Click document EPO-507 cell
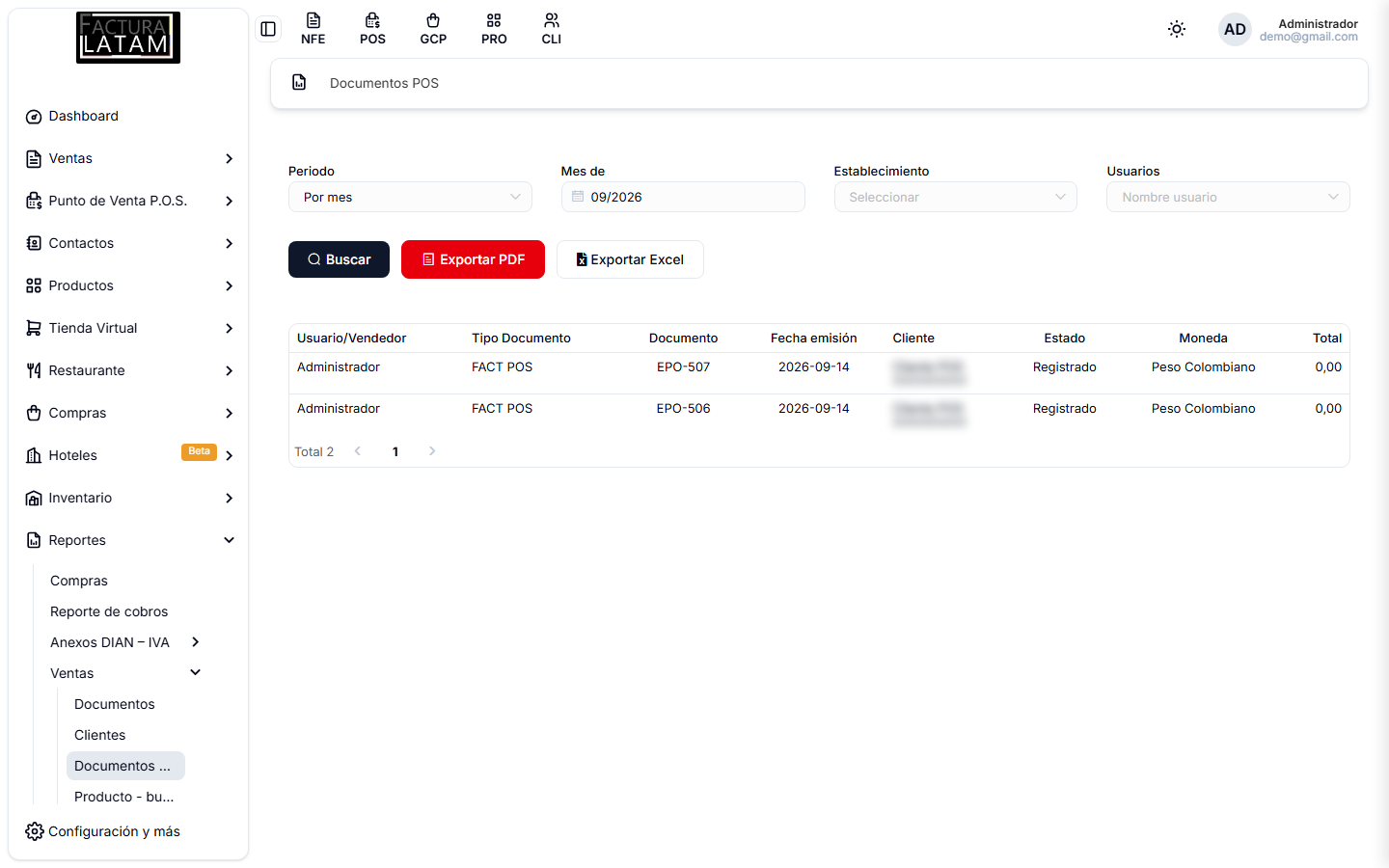Screen dimensions: 1389x868 click(683, 366)
